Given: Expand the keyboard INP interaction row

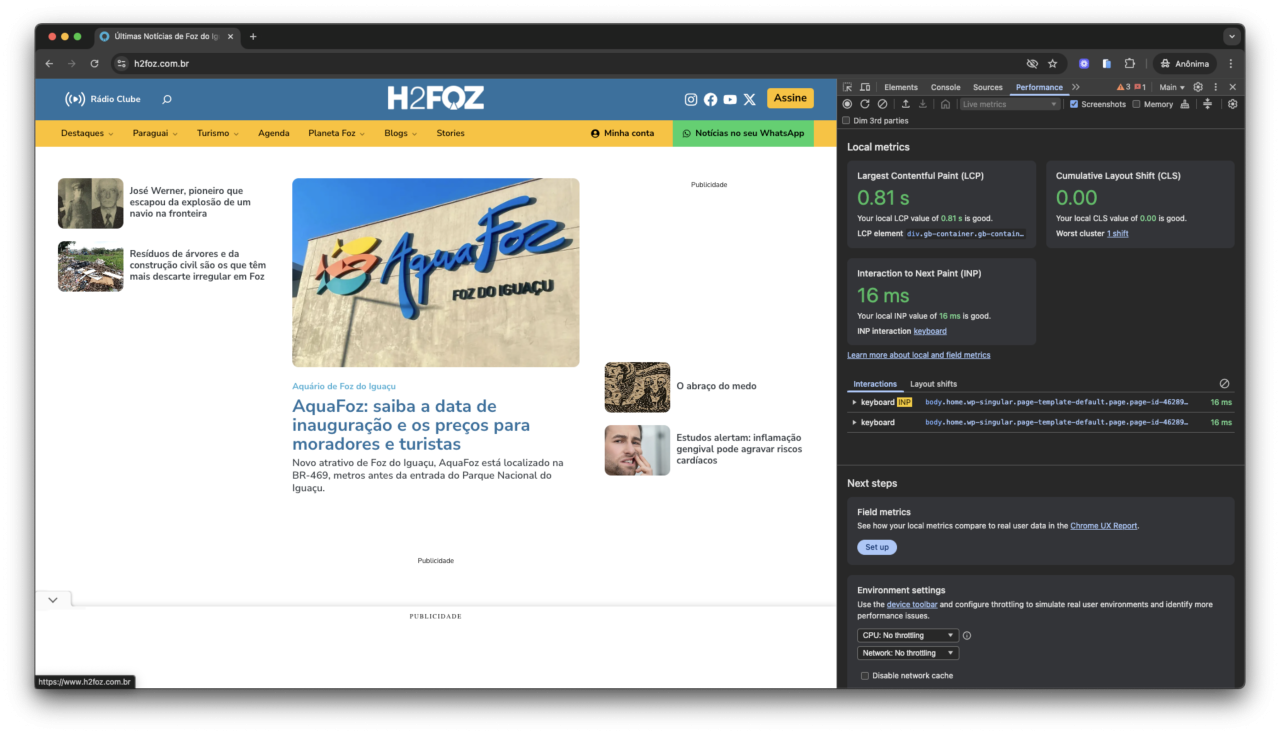Looking at the screenshot, I should point(854,402).
